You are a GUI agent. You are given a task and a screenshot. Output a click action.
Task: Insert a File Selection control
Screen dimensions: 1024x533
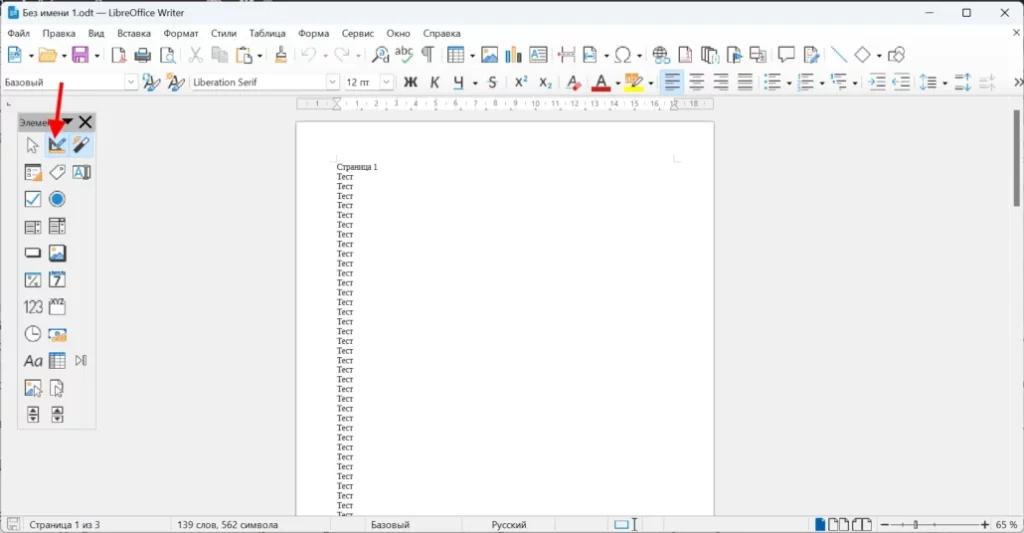[57, 388]
